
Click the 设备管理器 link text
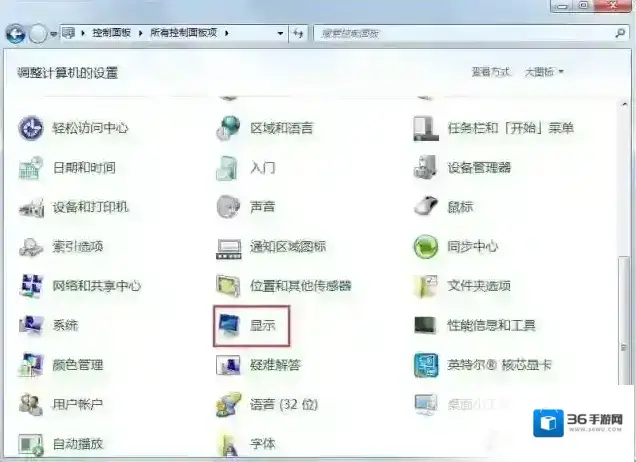[x=479, y=167]
